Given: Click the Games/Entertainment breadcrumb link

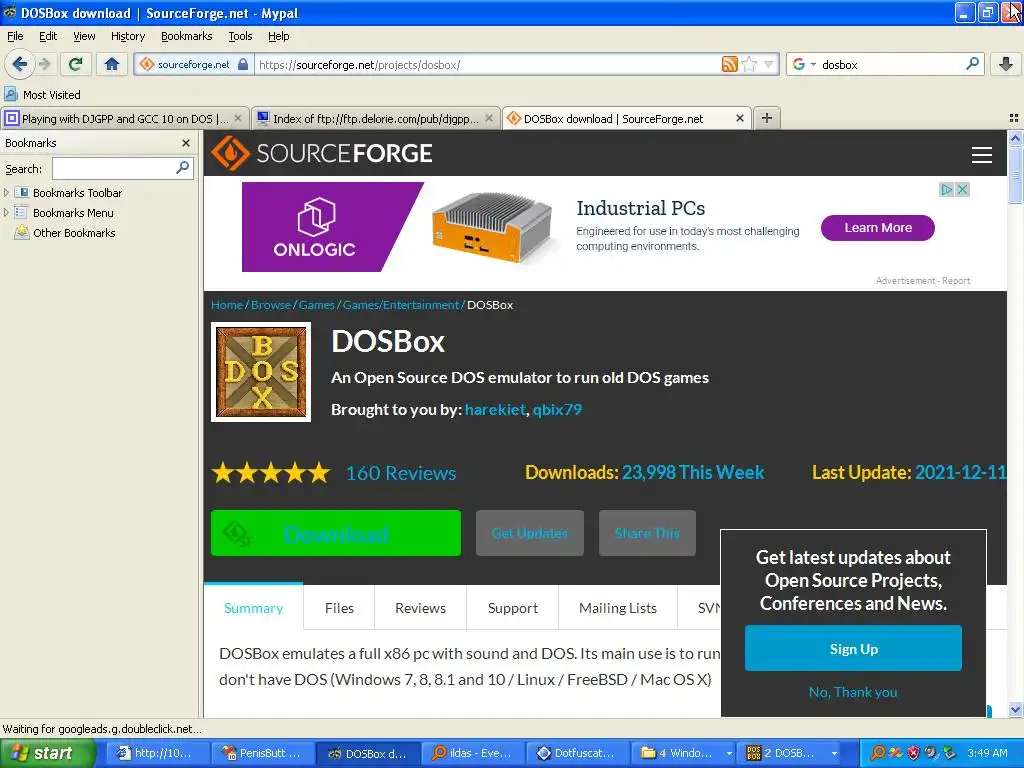Looking at the screenshot, I should 401,305.
